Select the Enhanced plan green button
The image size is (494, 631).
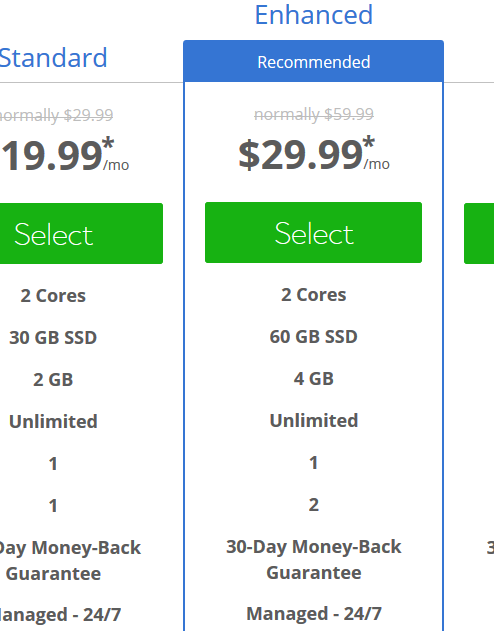313,233
